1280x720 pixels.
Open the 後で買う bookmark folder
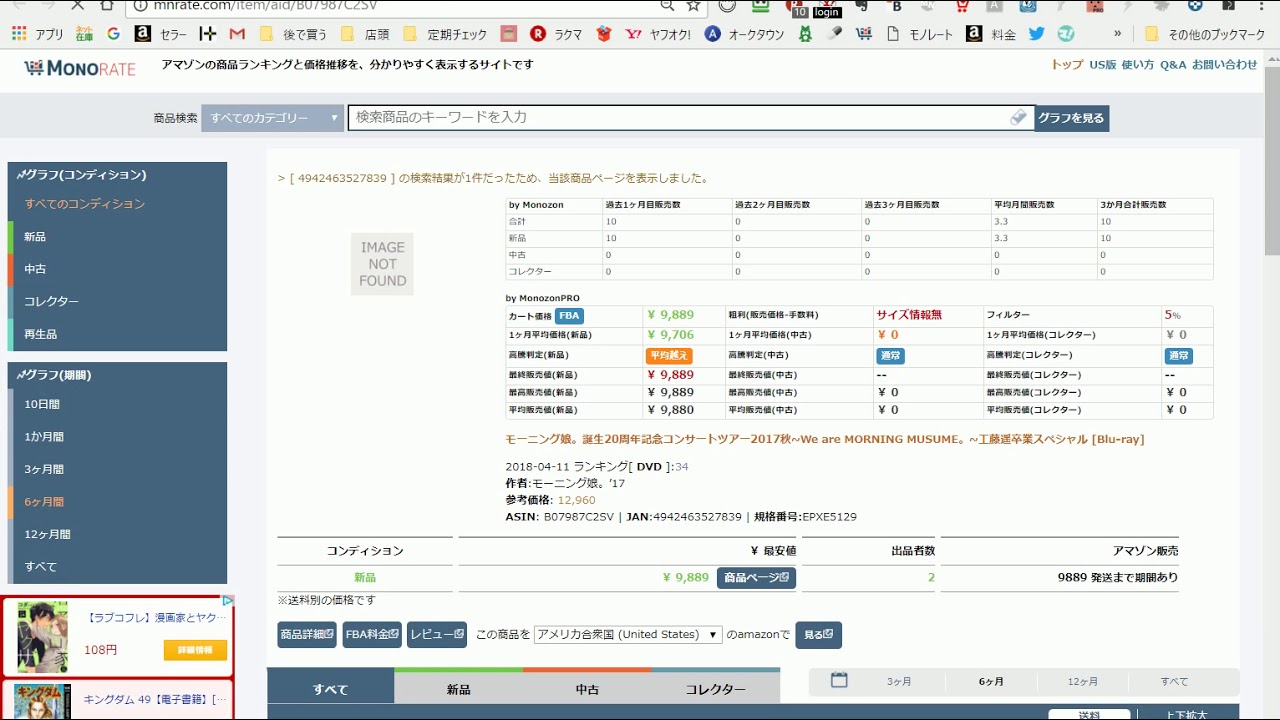[292, 34]
